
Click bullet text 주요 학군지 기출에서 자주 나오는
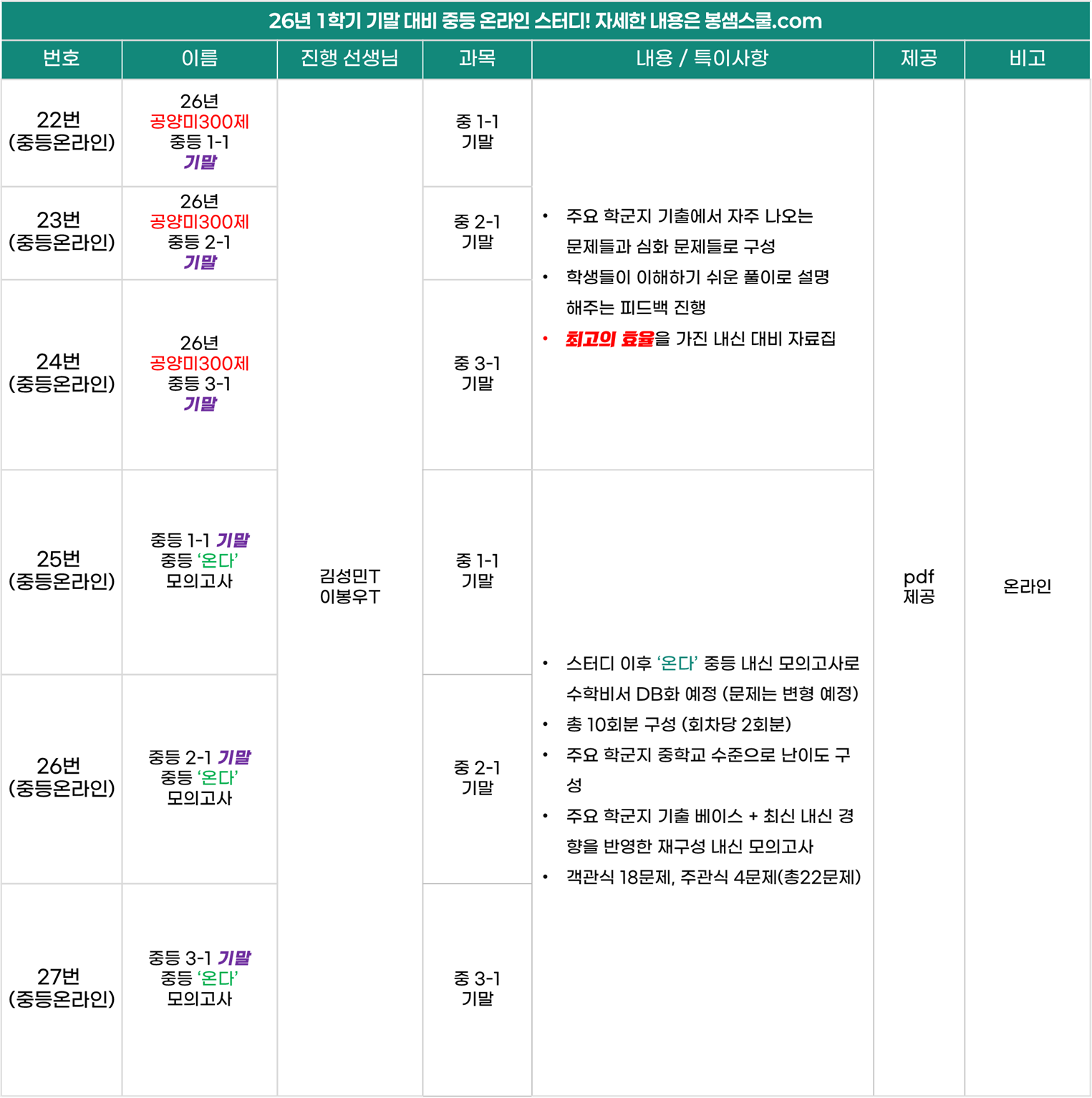point(690,216)
